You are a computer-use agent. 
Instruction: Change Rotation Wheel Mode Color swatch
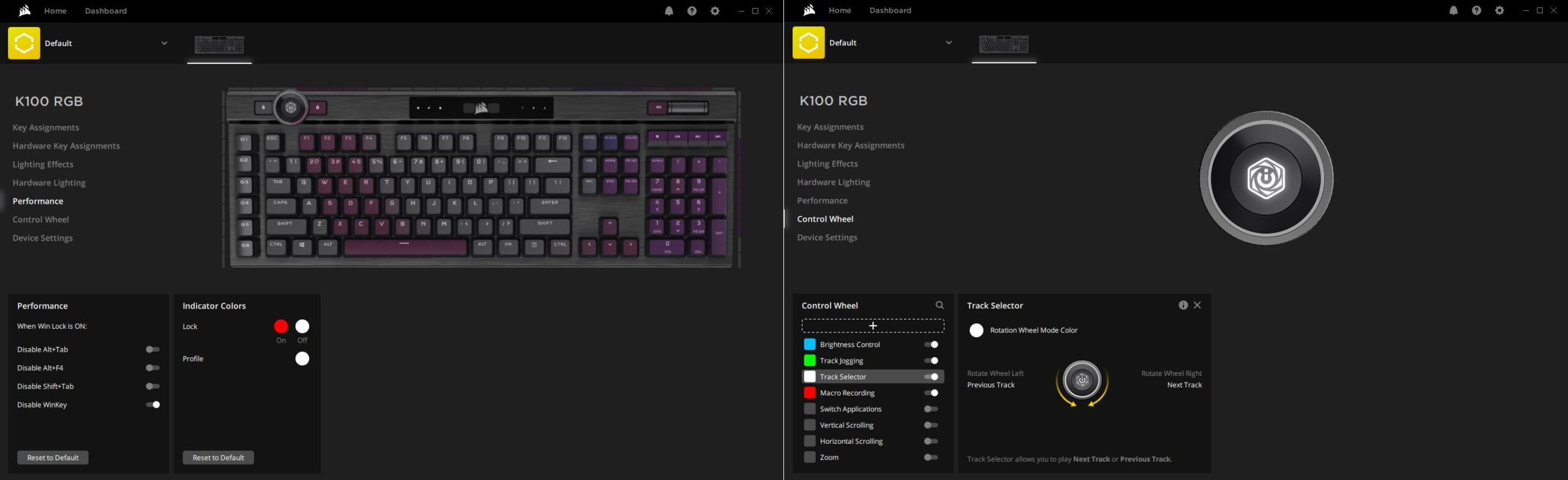976,330
